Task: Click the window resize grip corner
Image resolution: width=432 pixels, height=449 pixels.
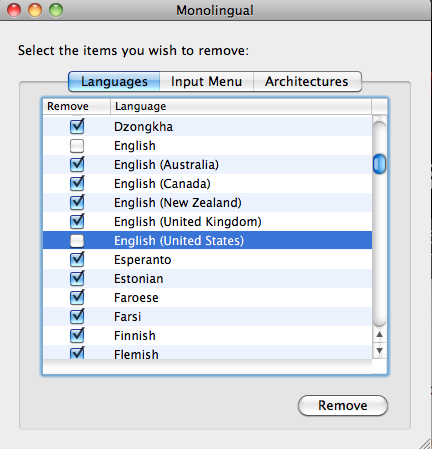Action: click(425, 443)
